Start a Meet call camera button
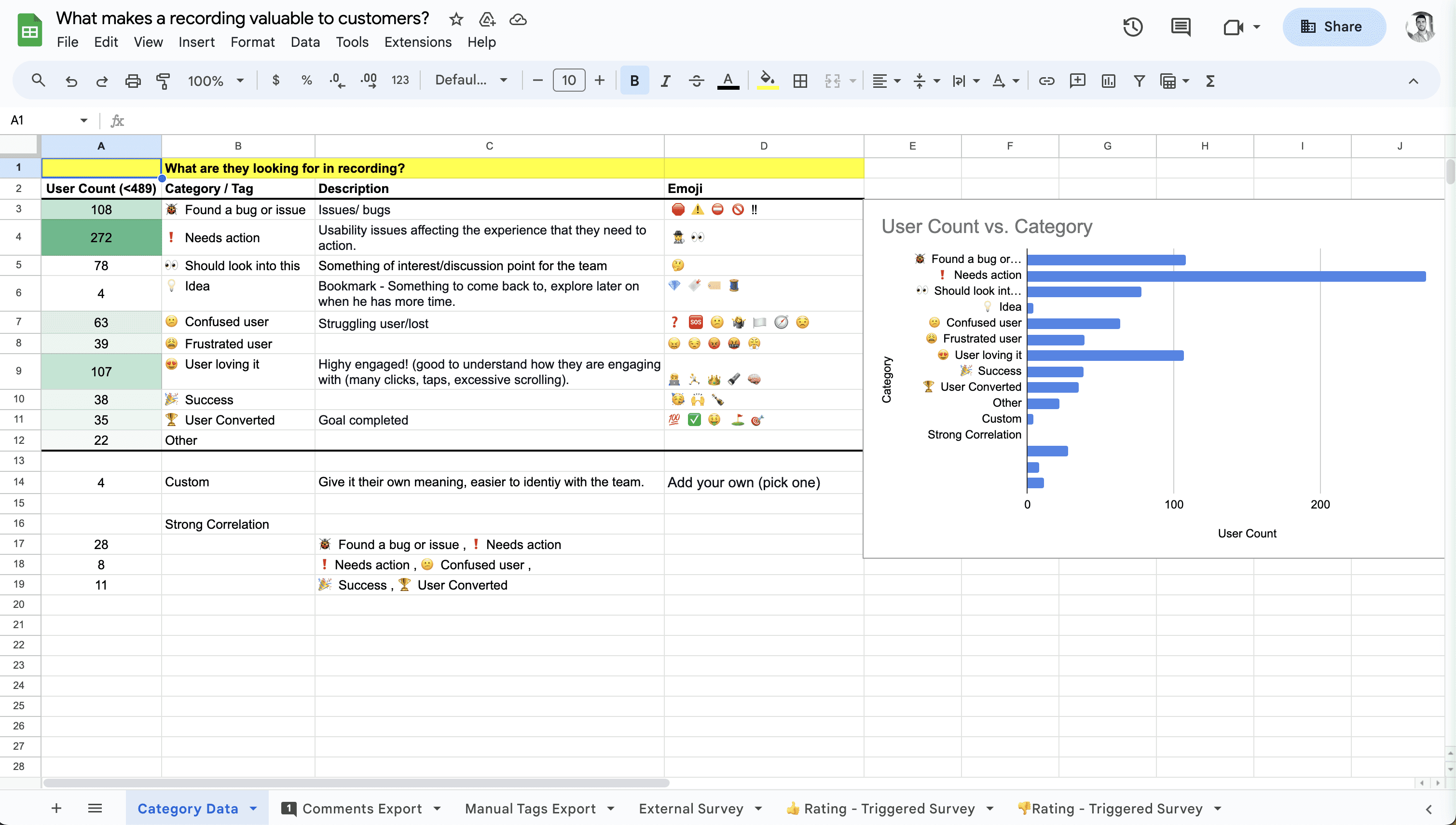1456x825 pixels. pos(1233,27)
